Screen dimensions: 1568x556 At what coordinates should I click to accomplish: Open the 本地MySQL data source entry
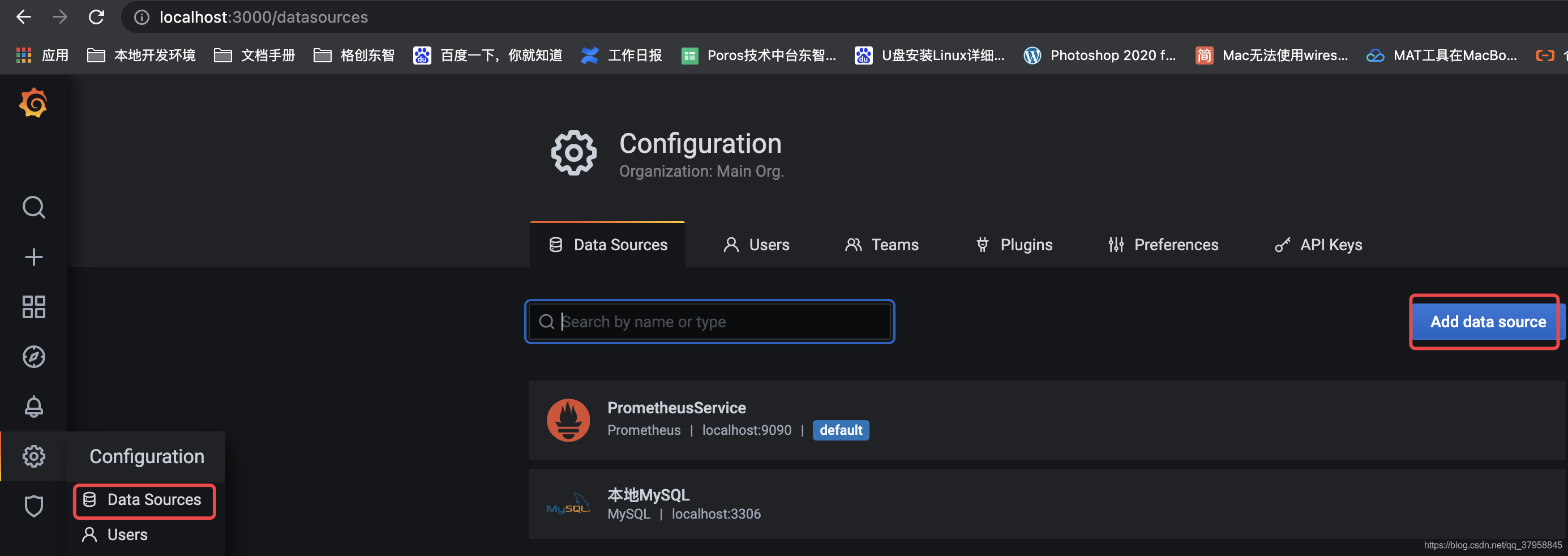[1046, 504]
